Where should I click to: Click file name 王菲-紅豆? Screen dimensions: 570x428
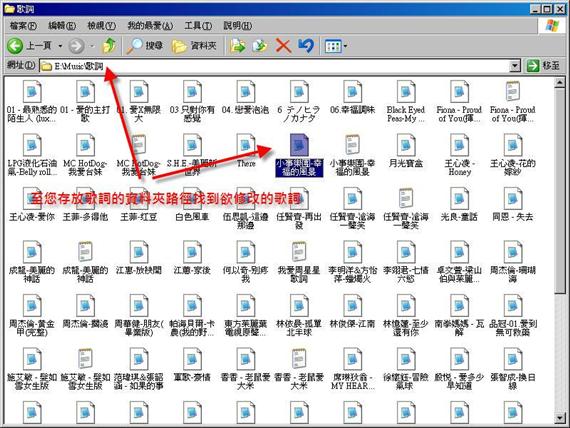tap(139, 217)
